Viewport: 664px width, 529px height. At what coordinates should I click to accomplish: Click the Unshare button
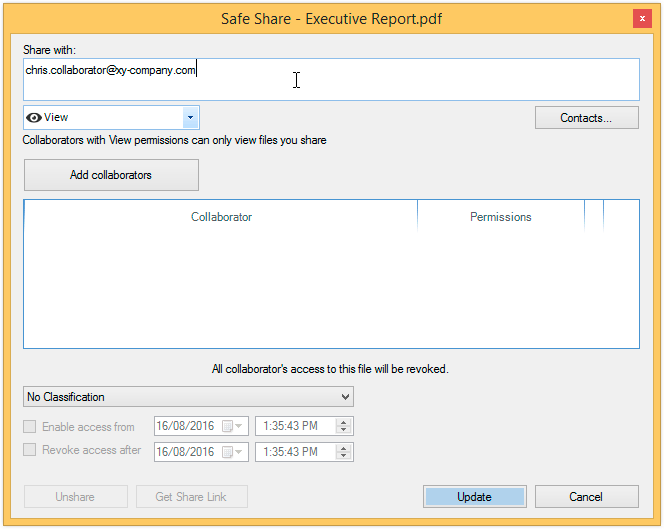click(x=75, y=496)
